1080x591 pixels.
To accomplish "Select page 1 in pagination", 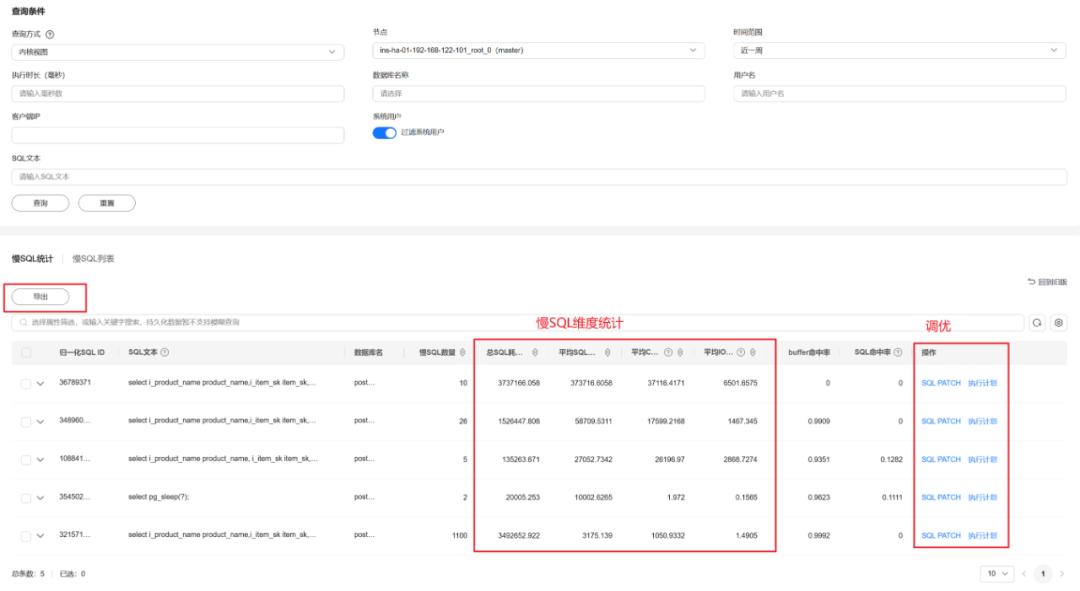I will (1043, 574).
